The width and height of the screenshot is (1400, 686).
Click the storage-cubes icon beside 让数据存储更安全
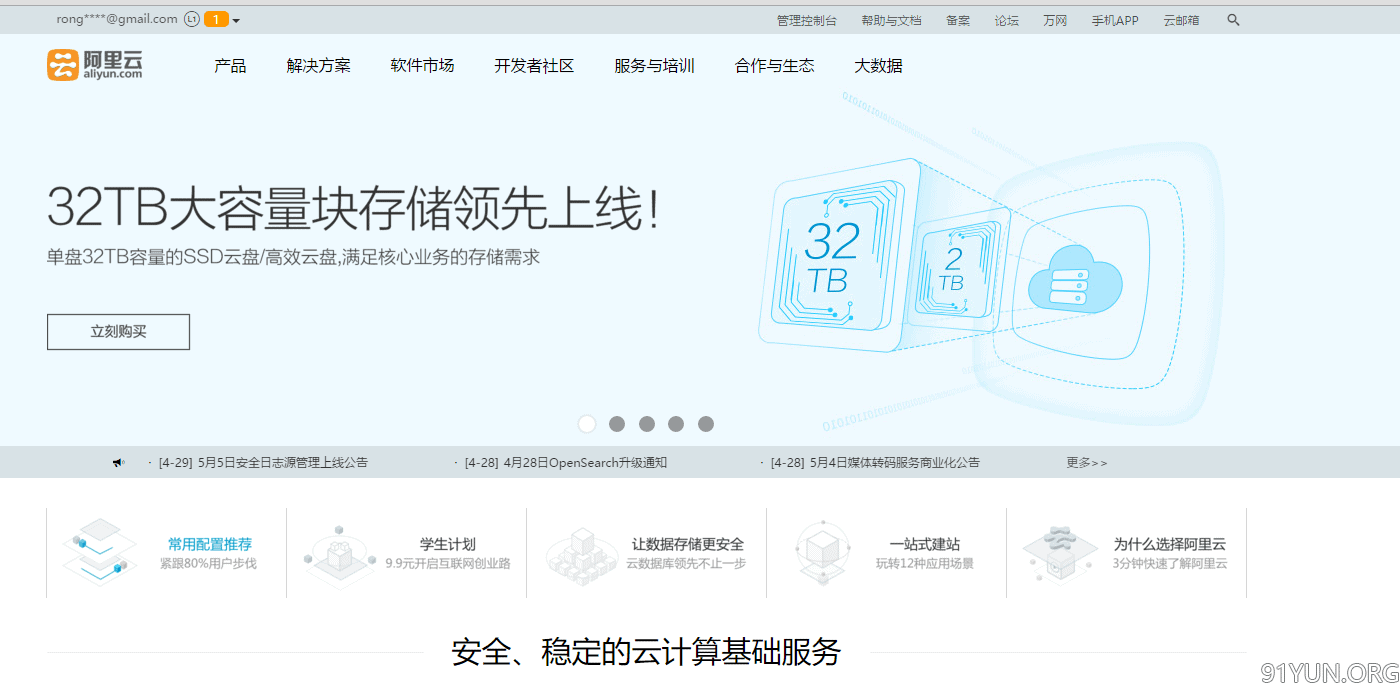click(580, 555)
